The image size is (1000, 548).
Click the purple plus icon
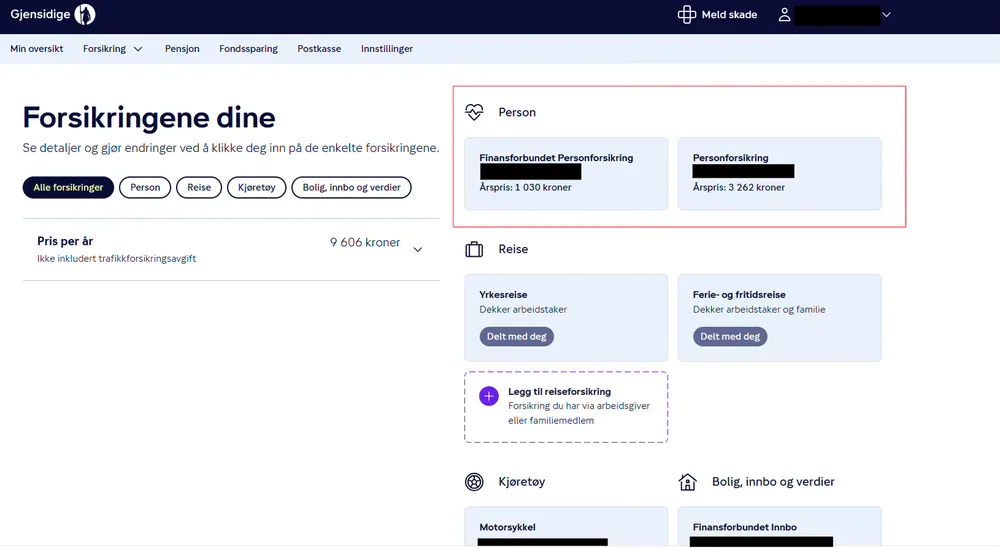pyautogui.click(x=489, y=396)
